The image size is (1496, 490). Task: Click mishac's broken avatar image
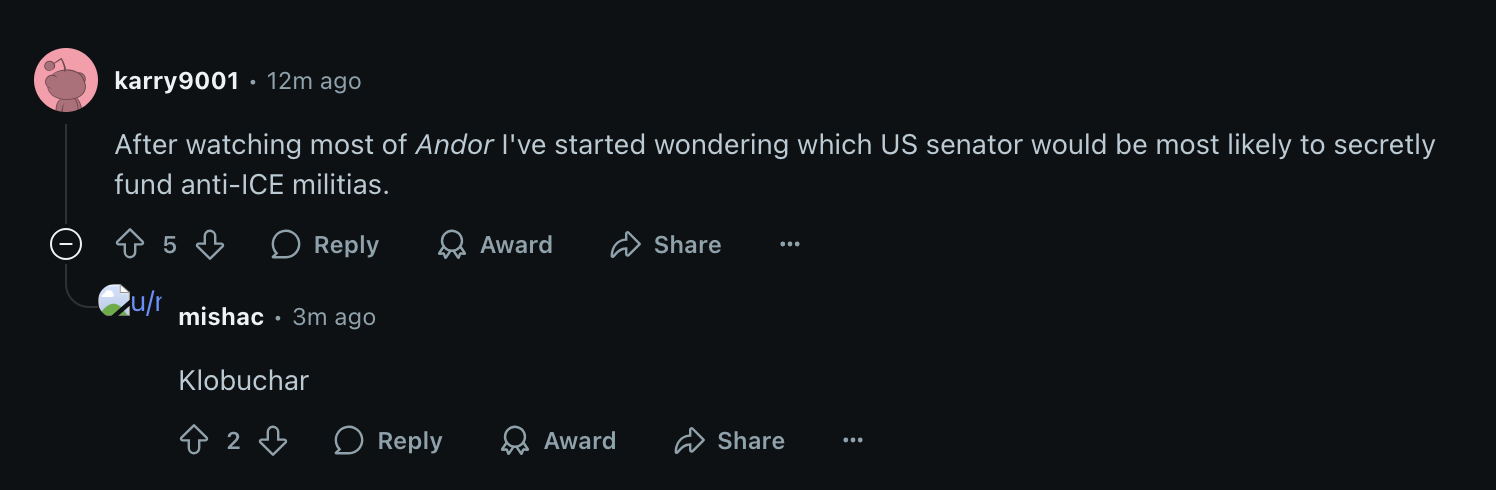(x=114, y=300)
